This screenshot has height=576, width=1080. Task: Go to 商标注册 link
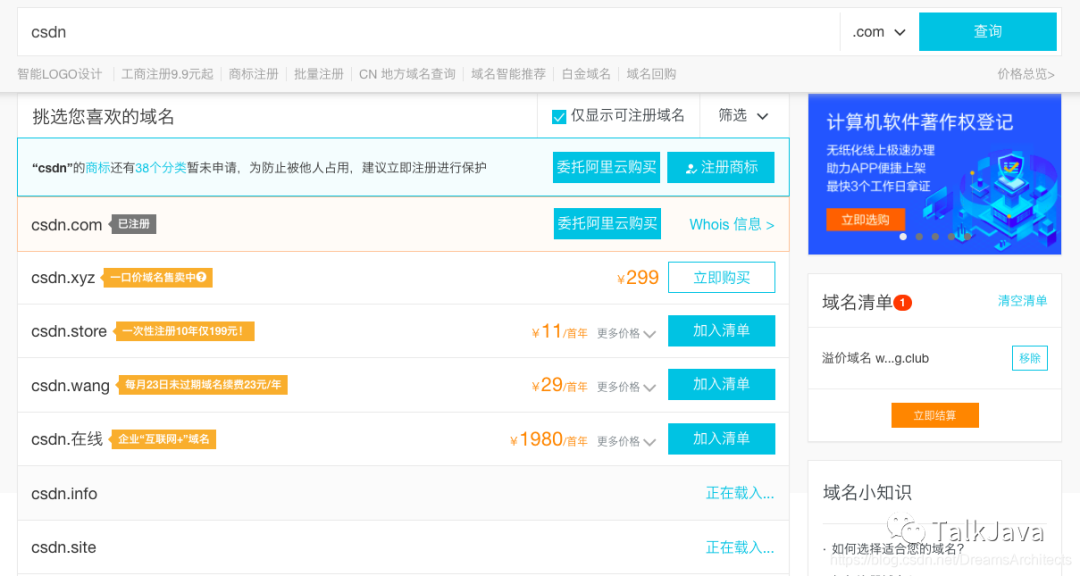[253, 74]
